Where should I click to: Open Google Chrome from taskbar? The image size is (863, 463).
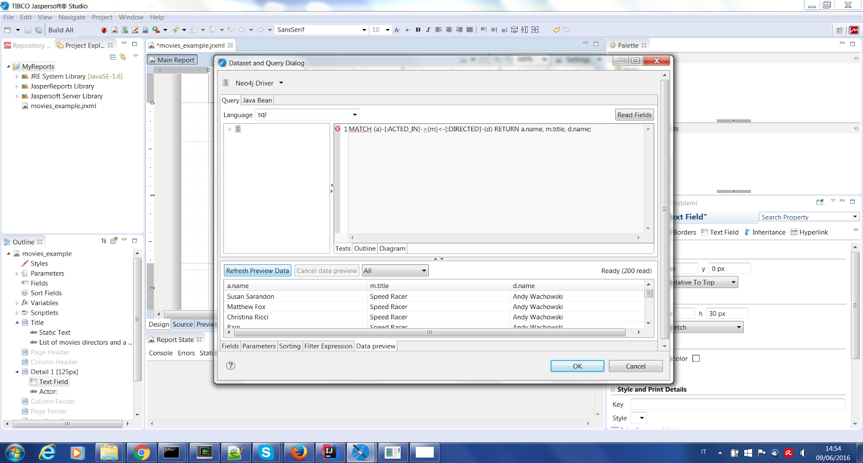[141, 453]
